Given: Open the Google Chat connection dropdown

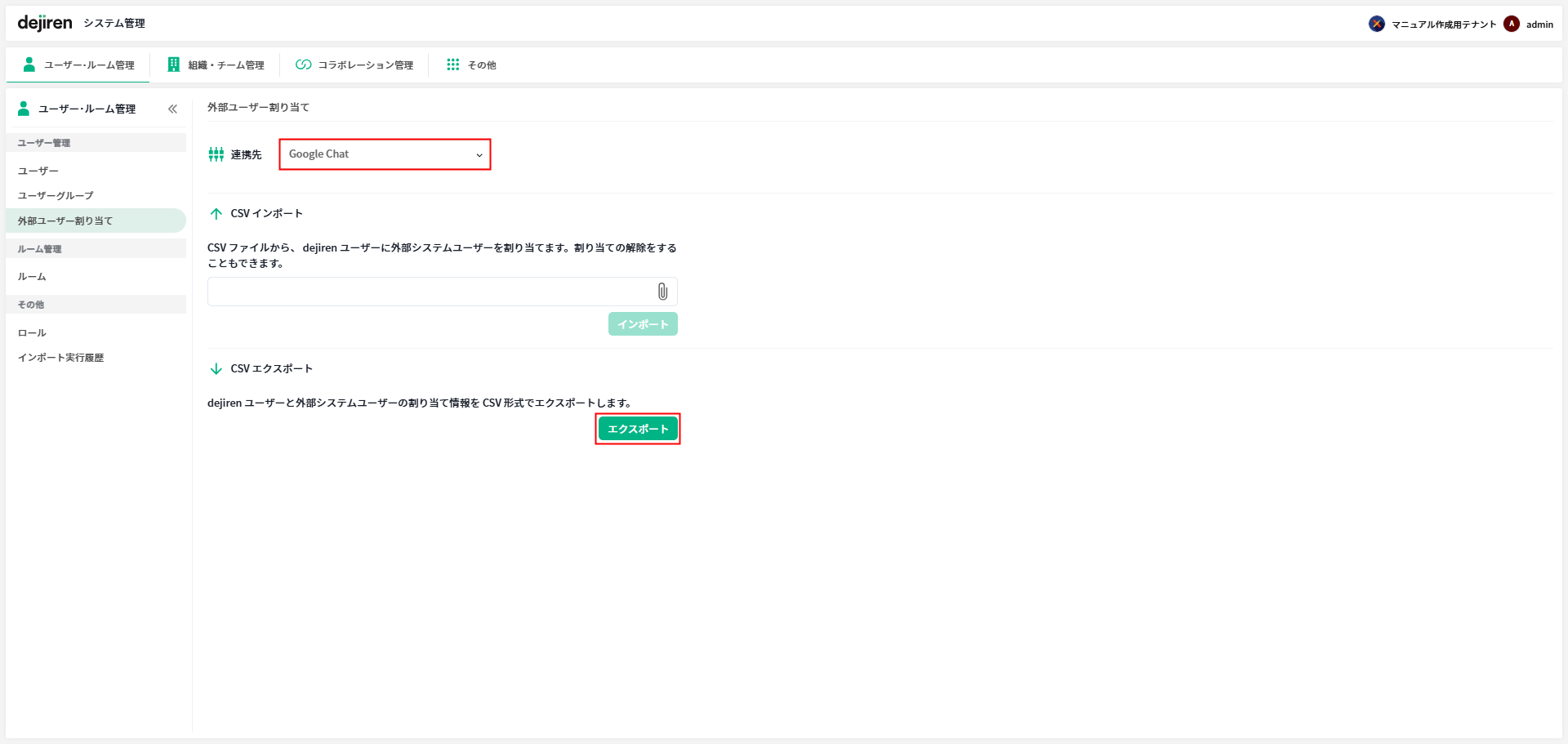Looking at the screenshot, I should (385, 154).
